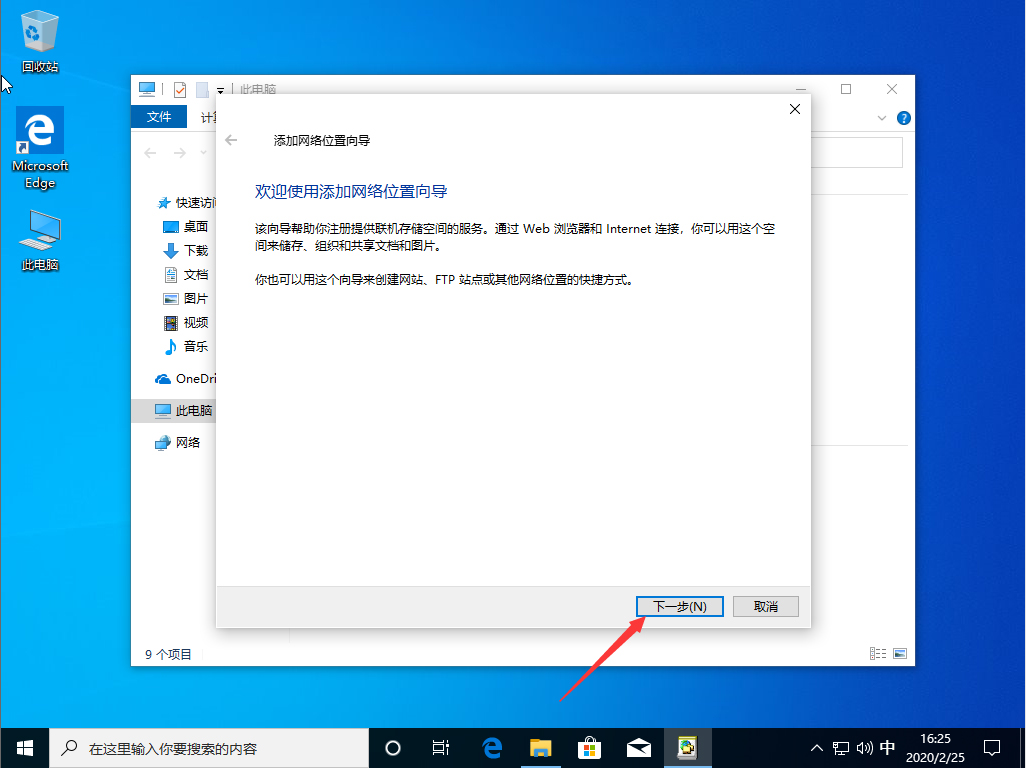The image size is (1026, 768).
Task: Expand the ribbon with the chevron arrow
Action: pyautogui.click(x=883, y=117)
